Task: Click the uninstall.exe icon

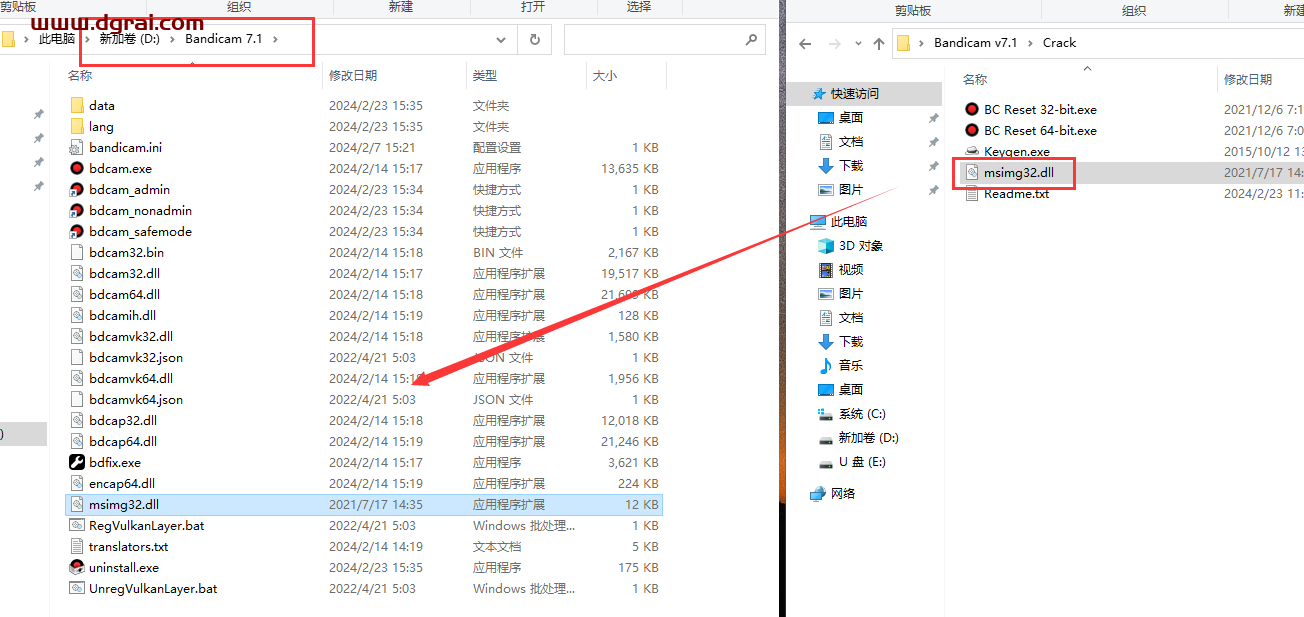Action: click(77, 567)
